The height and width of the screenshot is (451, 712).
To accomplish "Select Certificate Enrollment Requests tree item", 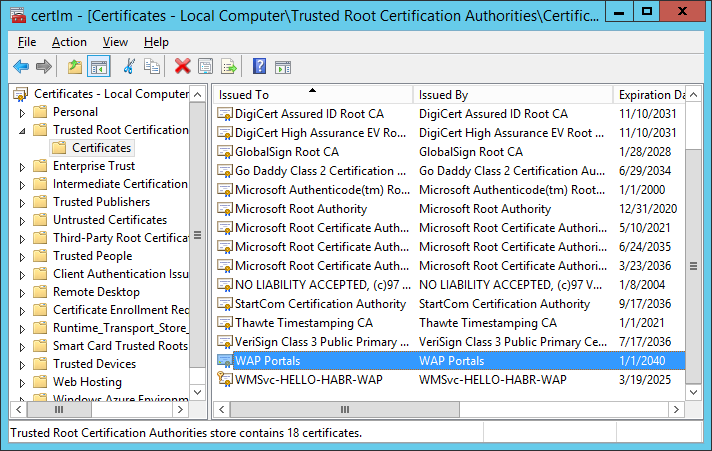I will click(120, 310).
